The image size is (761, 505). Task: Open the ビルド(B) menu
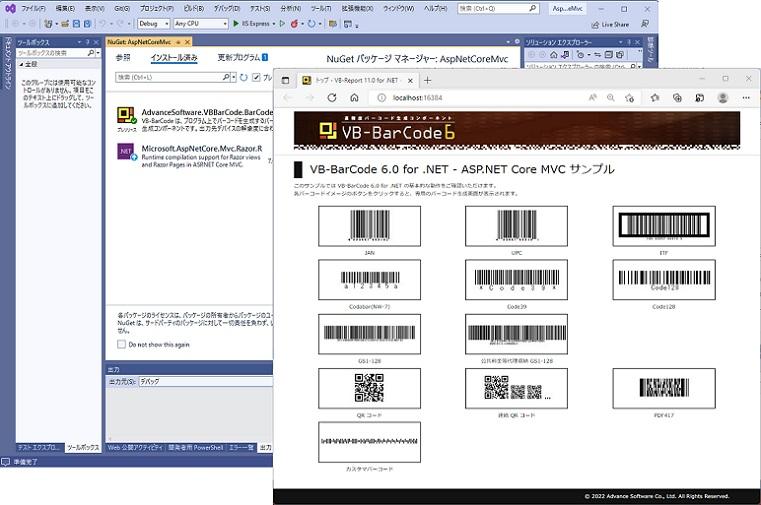coord(193,8)
